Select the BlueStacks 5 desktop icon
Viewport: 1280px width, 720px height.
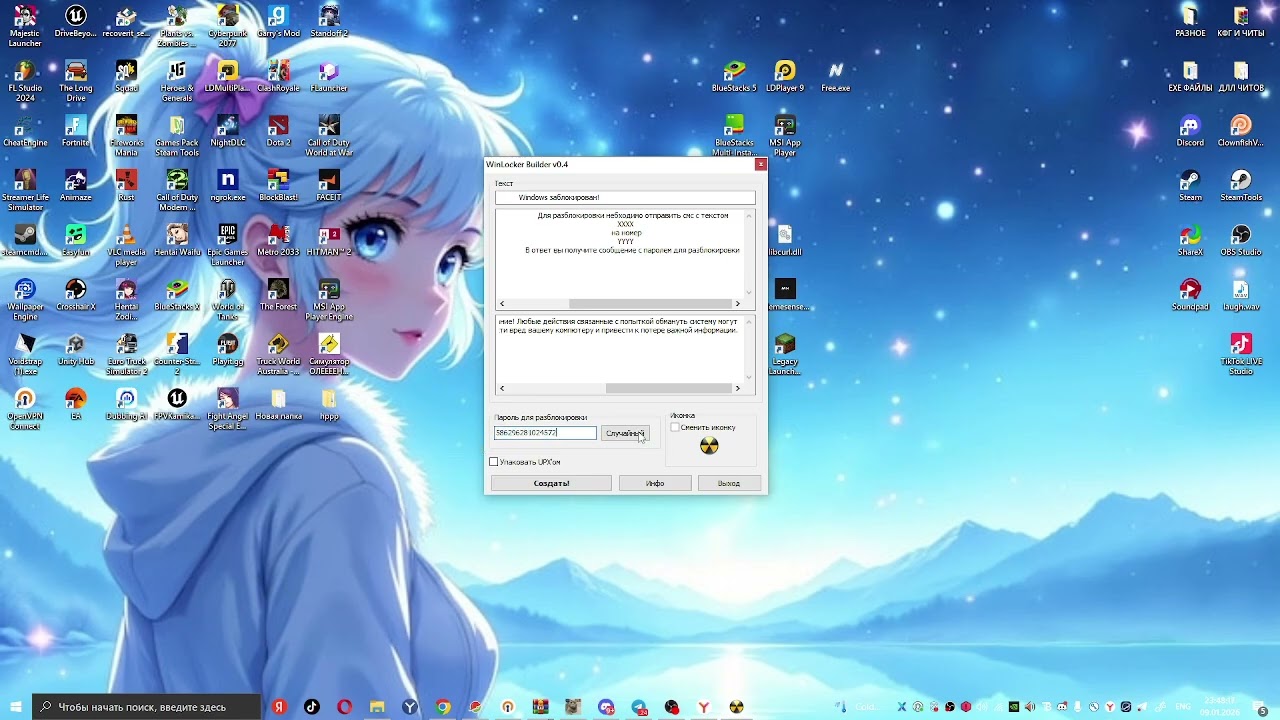pyautogui.click(x=734, y=76)
